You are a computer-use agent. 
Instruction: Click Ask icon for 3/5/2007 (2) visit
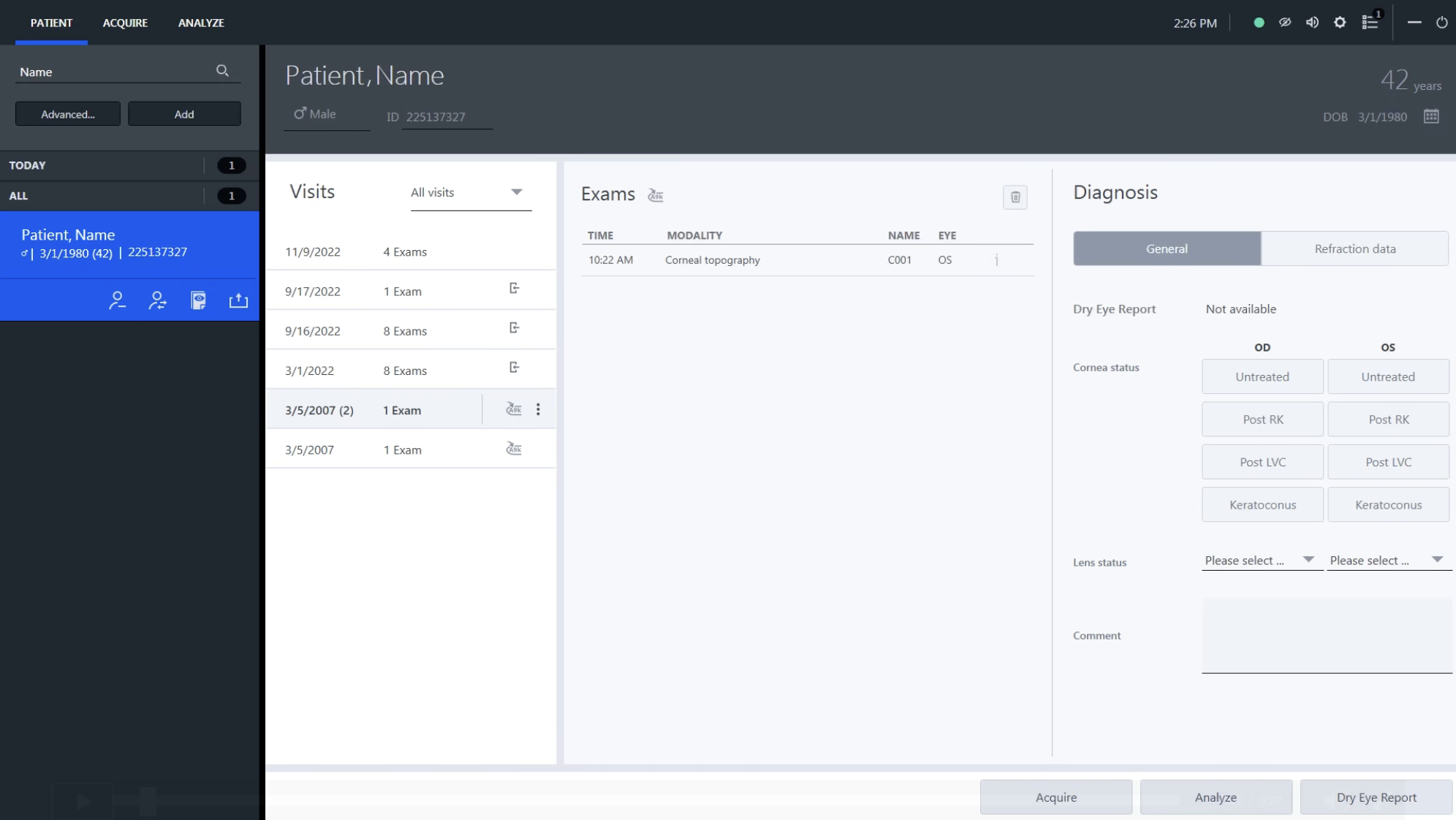pos(514,409)
